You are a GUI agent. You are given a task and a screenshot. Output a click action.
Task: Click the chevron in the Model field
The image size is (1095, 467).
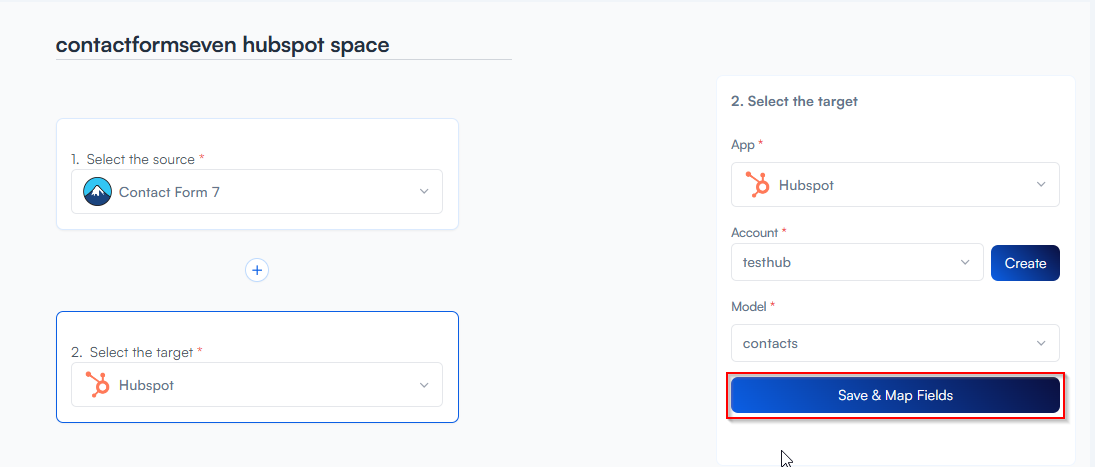point(1041,343)
